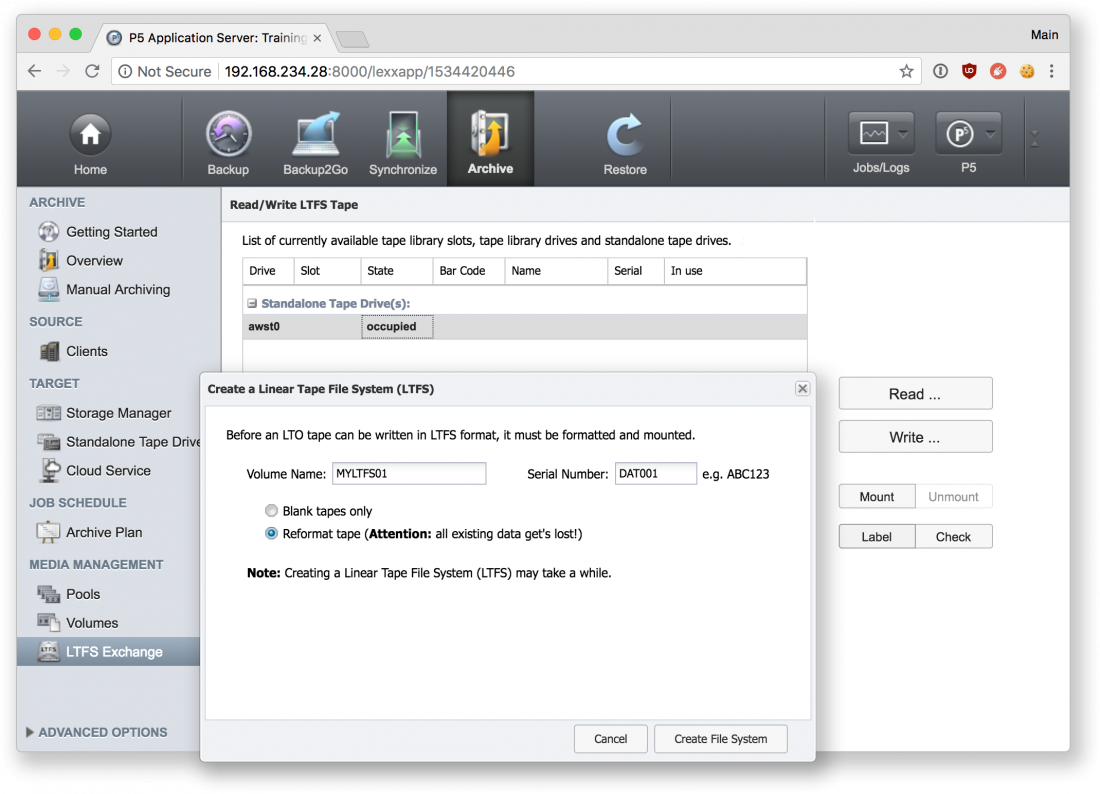The image size is (1100, 794).
Task: Click the browser address bar URL
Action: point(370,71)
